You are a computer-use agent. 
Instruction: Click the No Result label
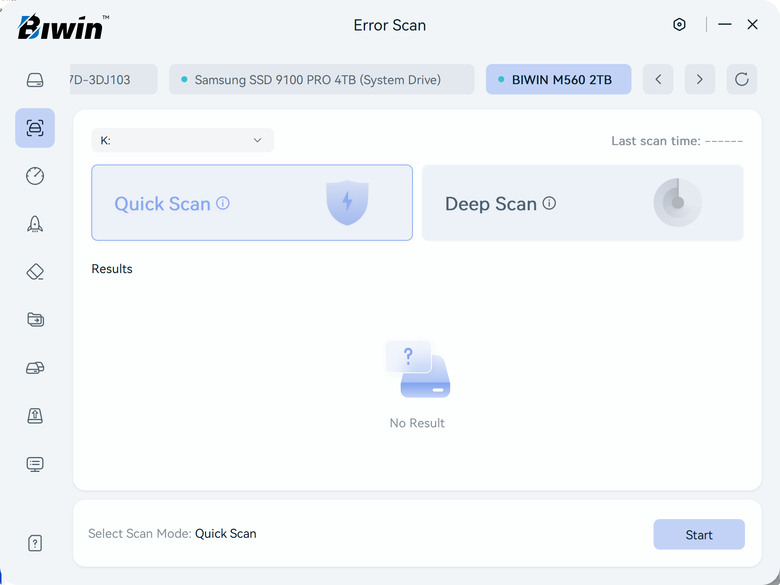coord(417,423)
